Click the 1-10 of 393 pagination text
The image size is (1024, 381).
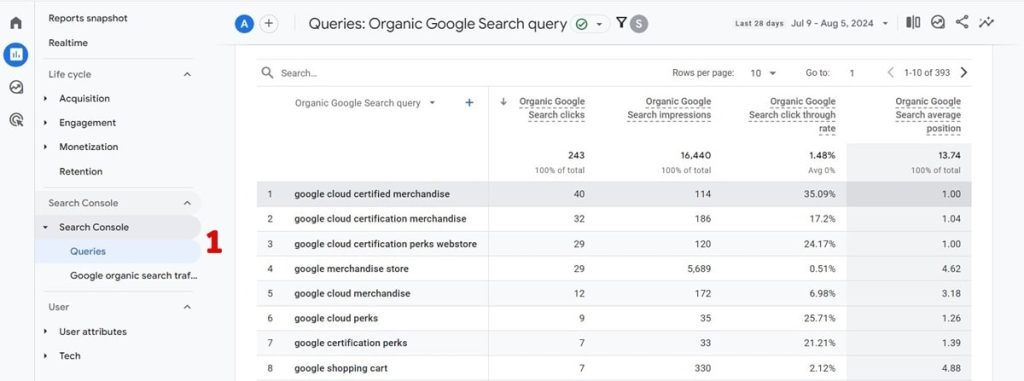coord(927,73)
